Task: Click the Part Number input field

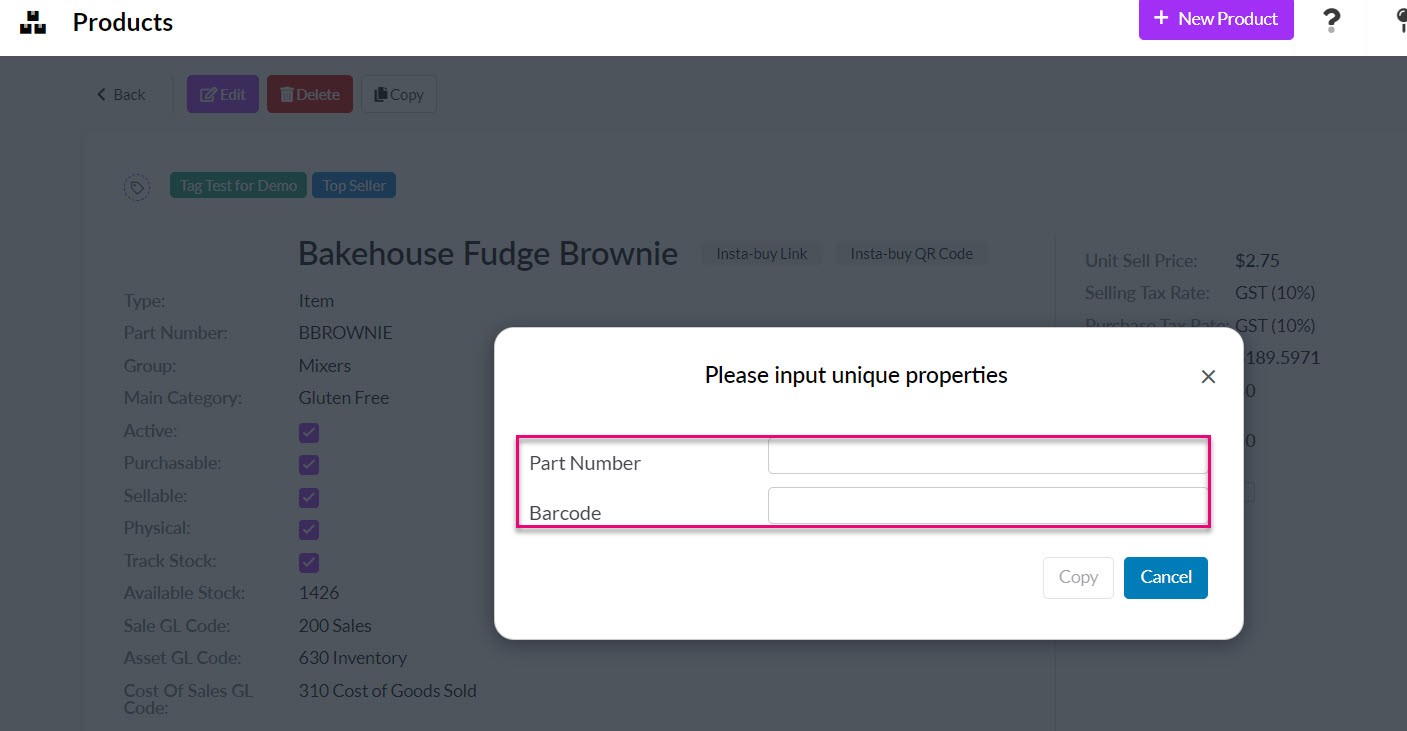Action: click(x=988, y=457)
